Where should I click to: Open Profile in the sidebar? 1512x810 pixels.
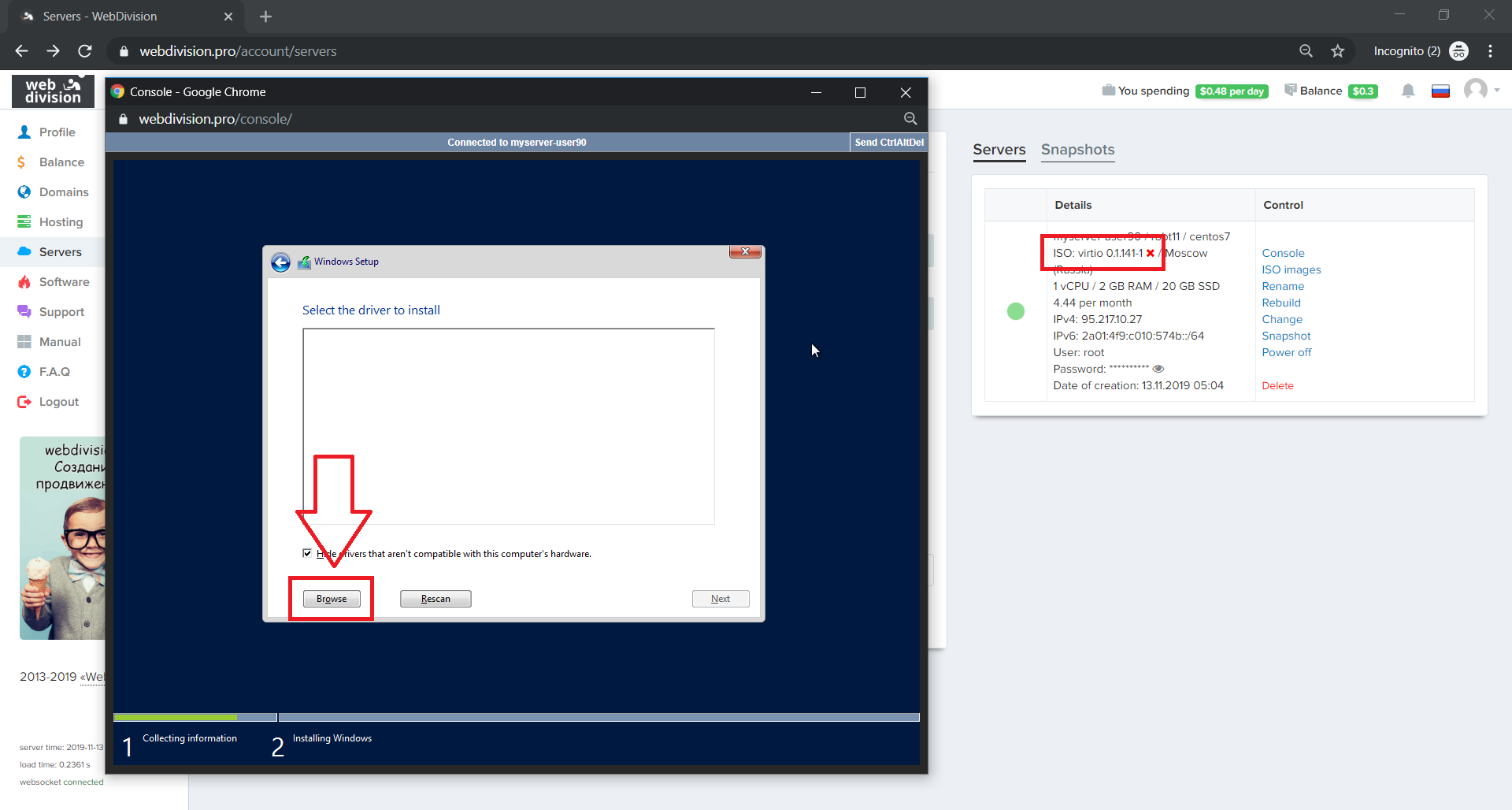pyautogui.click(x=57, y=132)
